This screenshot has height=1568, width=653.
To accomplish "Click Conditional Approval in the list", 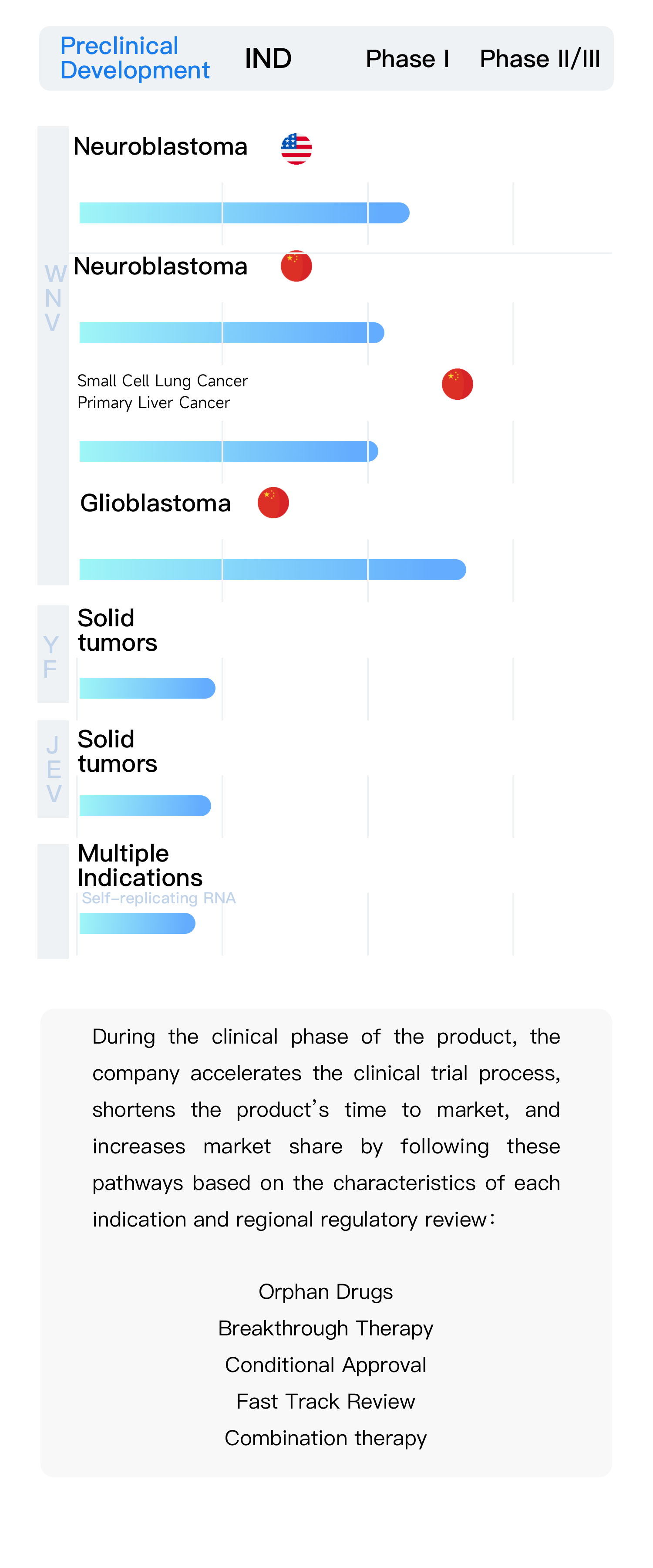I will point(326,1365).
